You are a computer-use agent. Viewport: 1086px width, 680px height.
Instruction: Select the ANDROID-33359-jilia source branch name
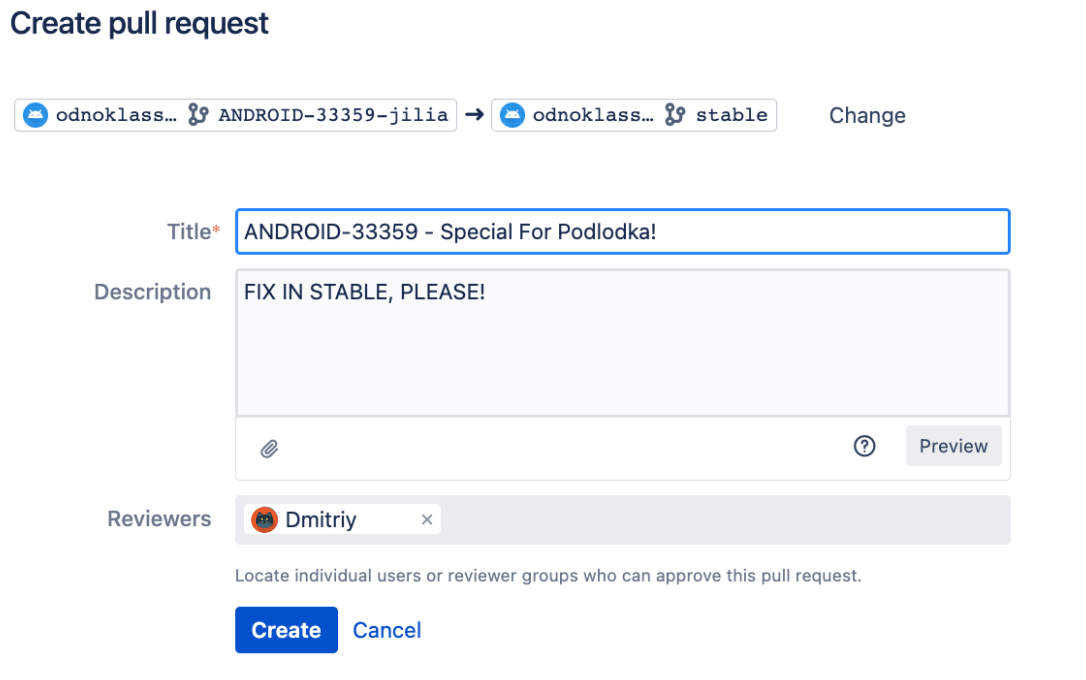point(333,115)
